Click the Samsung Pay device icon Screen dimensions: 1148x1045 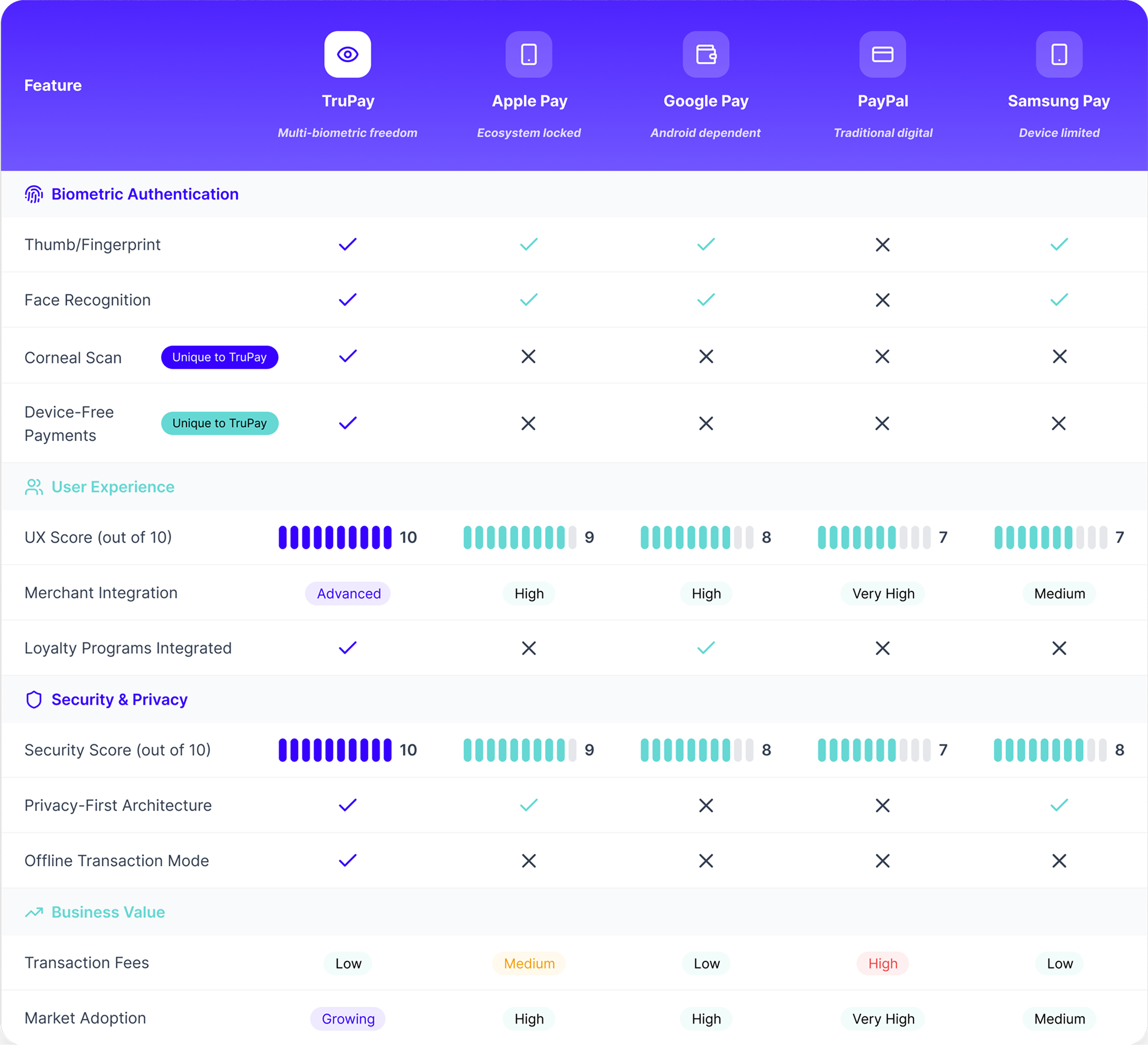[x=1058, y=54]
